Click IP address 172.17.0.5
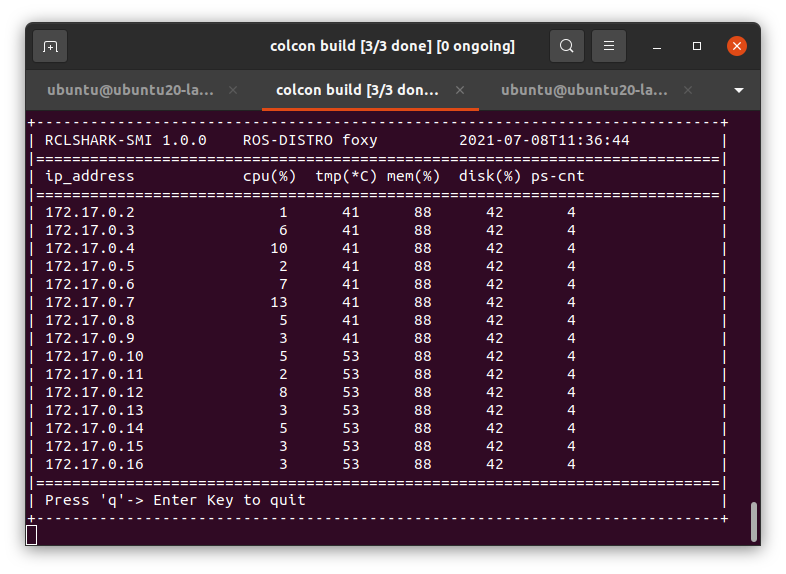Viewport: 786px width, 574px height. tap(90, 267)
